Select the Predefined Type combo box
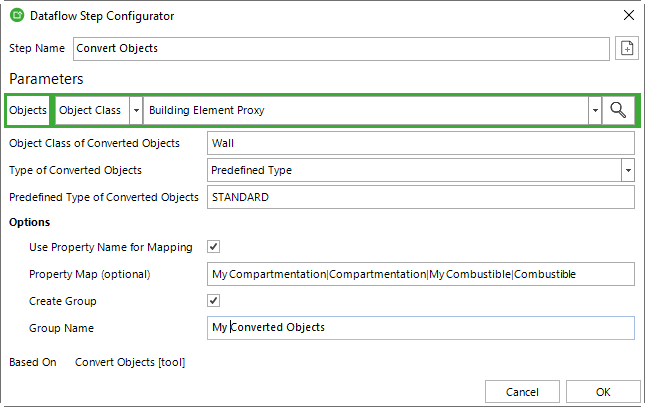 coord(420,170)
